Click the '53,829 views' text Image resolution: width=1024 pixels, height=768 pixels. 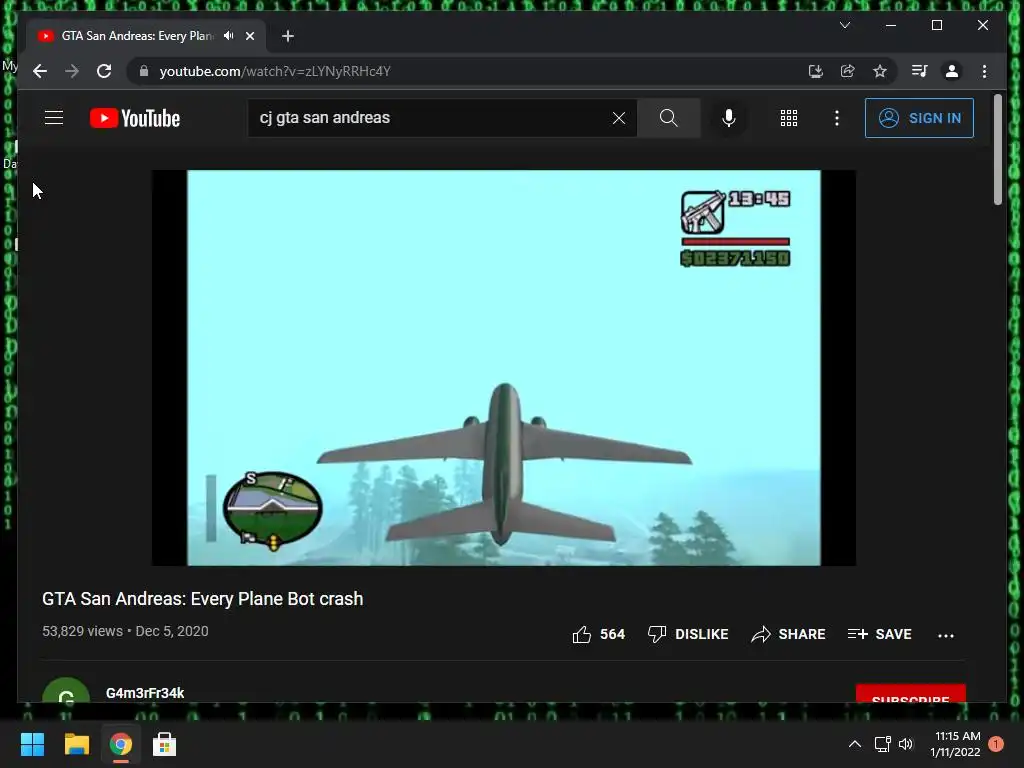pyautogui.click(x=82, y=632)
